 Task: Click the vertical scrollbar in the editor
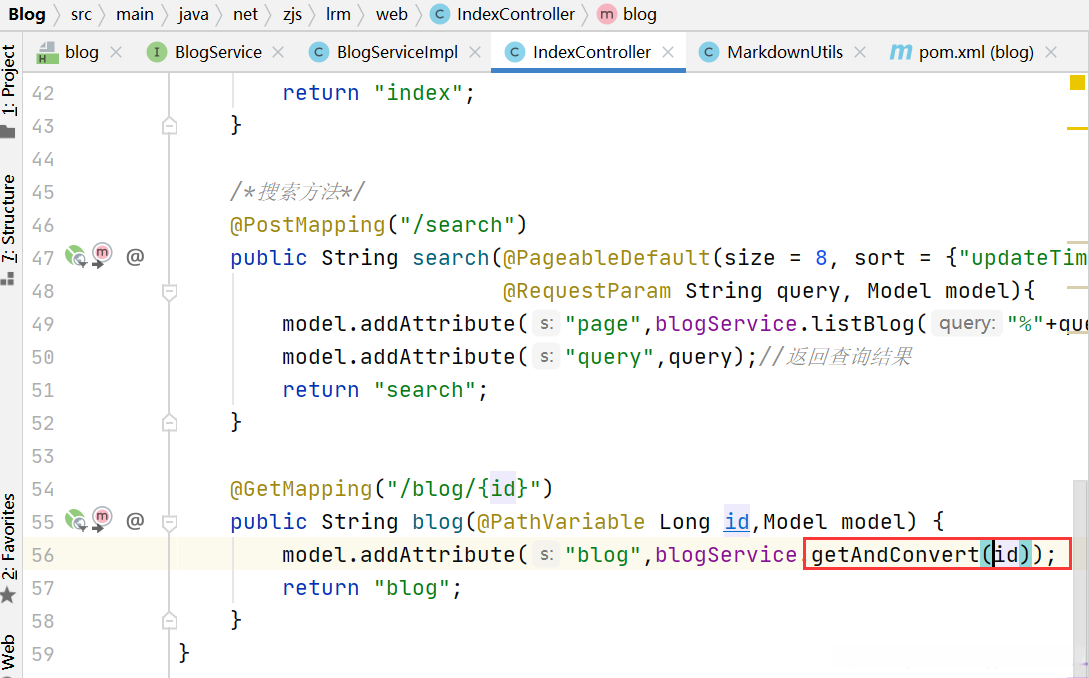(1080, 577)
